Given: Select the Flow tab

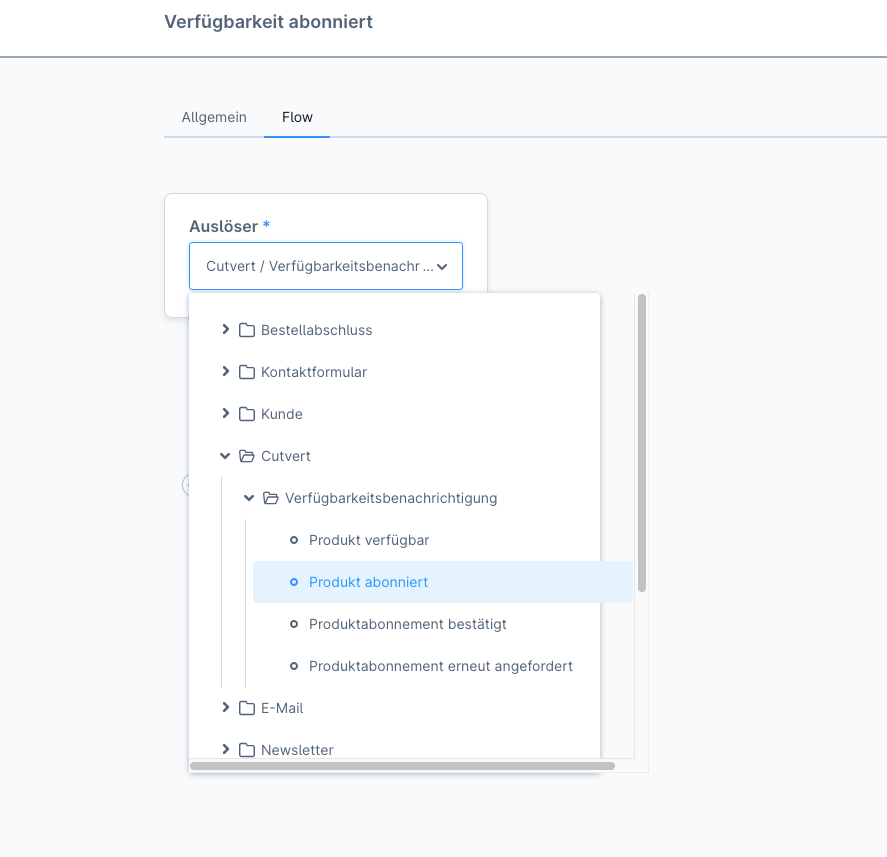Looking at the screenshot, I should (x=297, y=117).
